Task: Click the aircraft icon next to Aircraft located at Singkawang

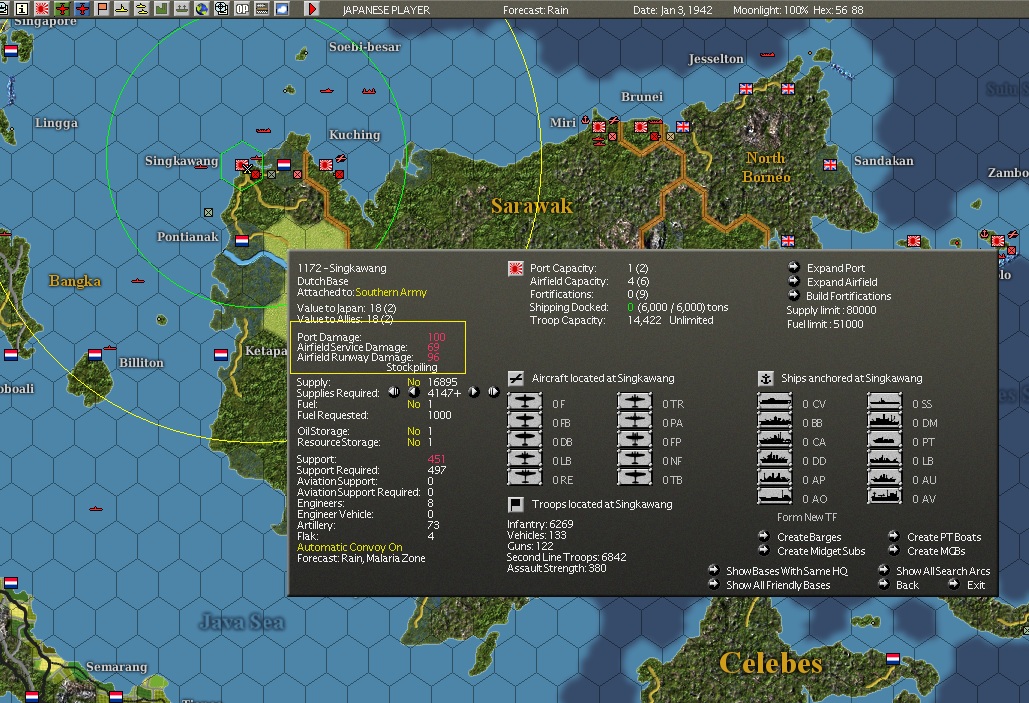Action: (516, 378)
